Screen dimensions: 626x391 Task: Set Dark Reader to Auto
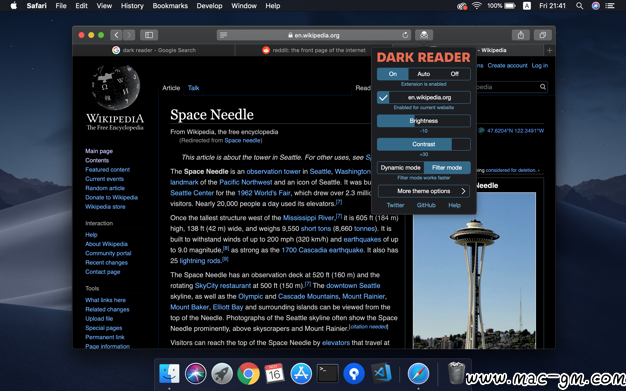[x=424, y=74]
